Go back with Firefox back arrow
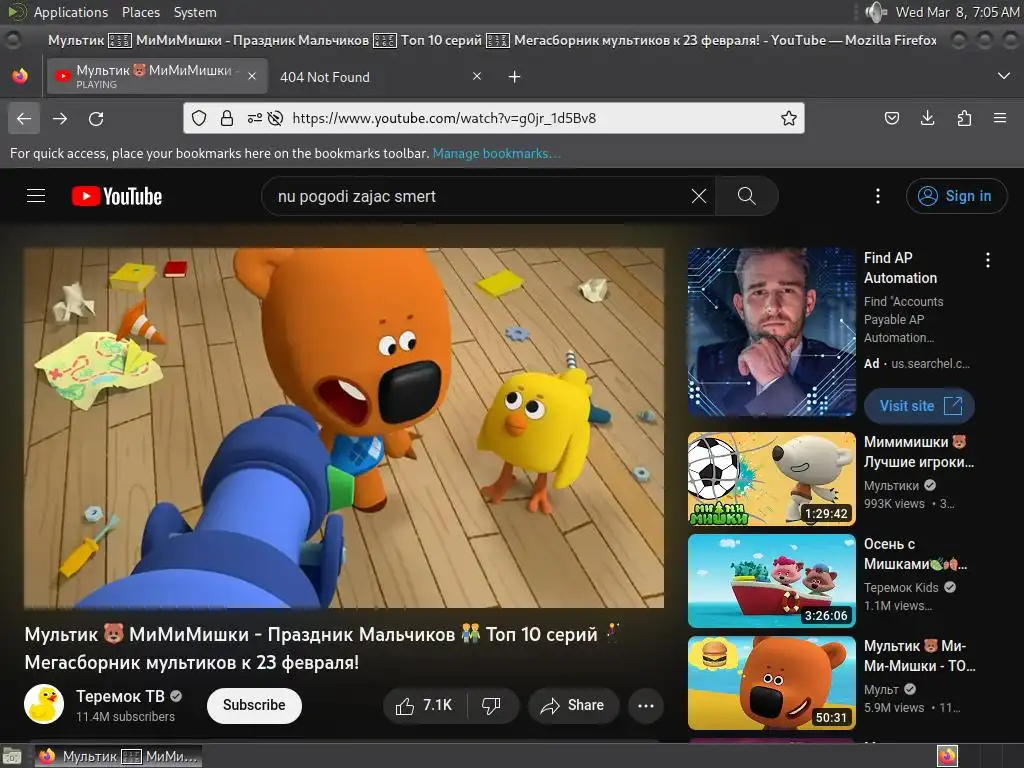 24,118
